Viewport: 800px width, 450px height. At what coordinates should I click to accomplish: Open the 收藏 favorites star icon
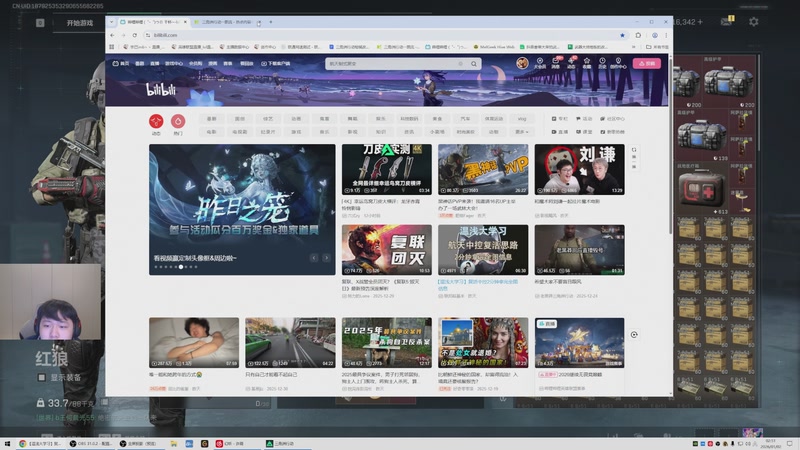coord(587,63)
